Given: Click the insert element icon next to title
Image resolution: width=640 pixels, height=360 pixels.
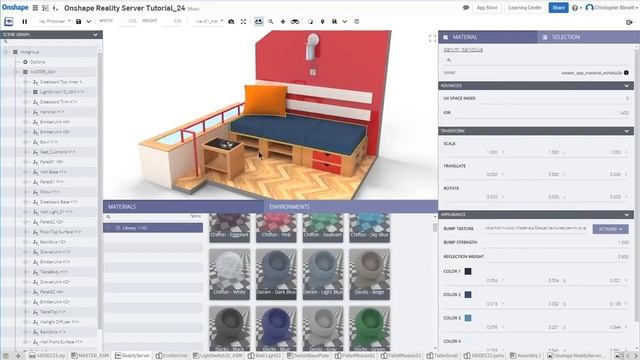Looking at the screenshot, I should pos(55,8).
